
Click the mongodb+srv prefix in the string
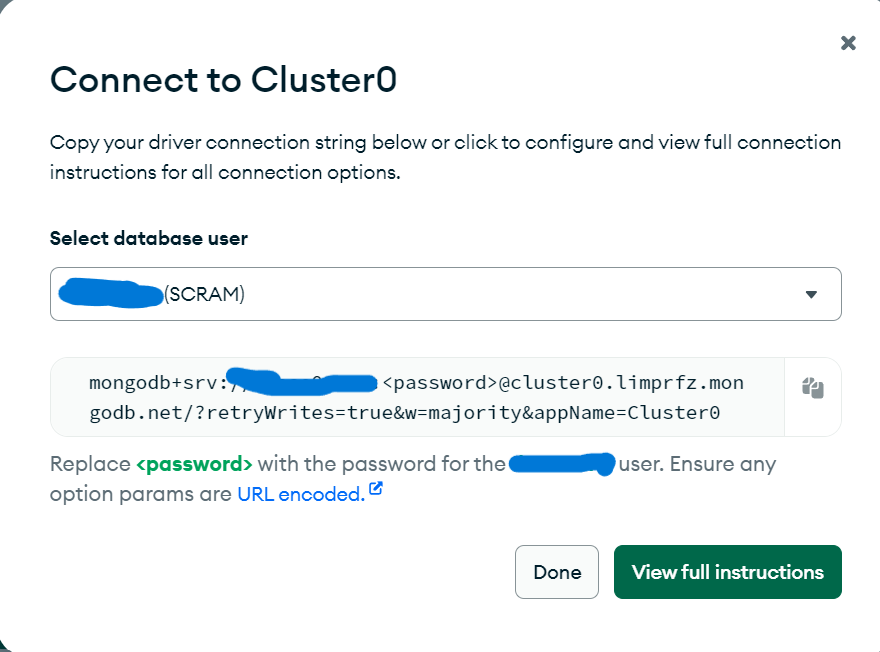(x=153, y=383)
